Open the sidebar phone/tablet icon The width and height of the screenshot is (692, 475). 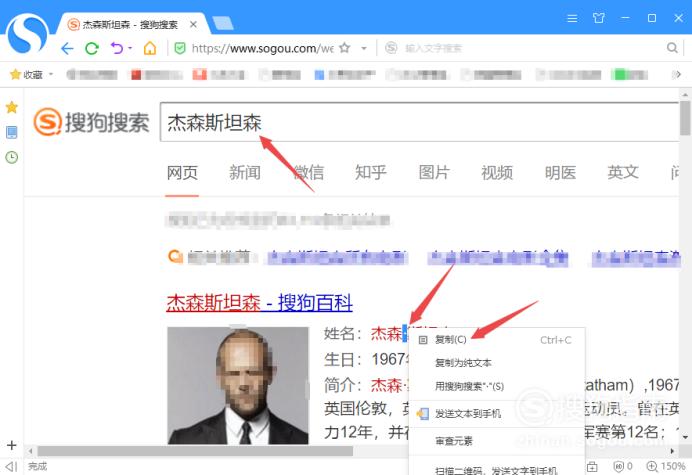12,132
